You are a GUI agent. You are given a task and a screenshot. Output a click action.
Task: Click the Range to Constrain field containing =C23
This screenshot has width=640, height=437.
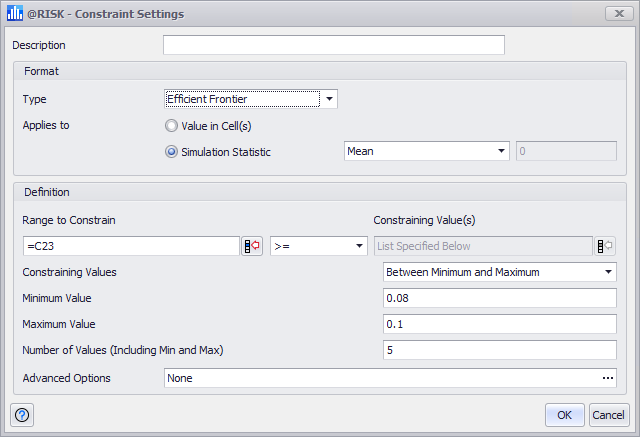coord(130,246)
